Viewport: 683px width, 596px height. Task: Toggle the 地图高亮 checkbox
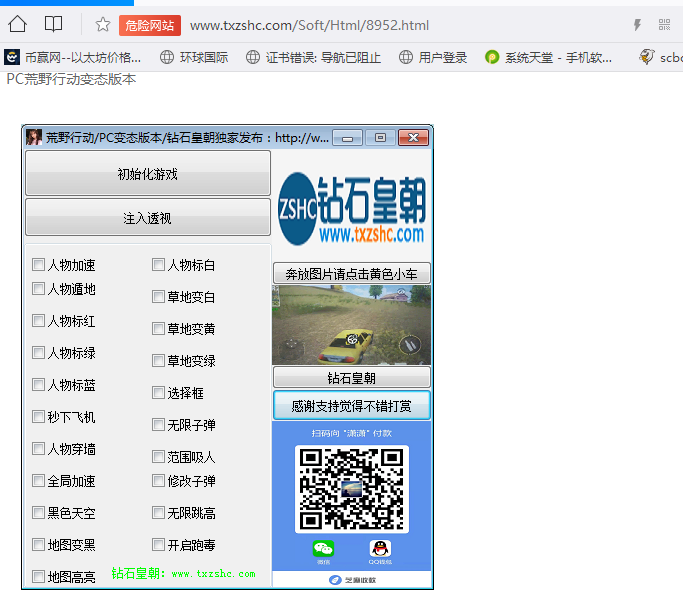pos(38,577)
